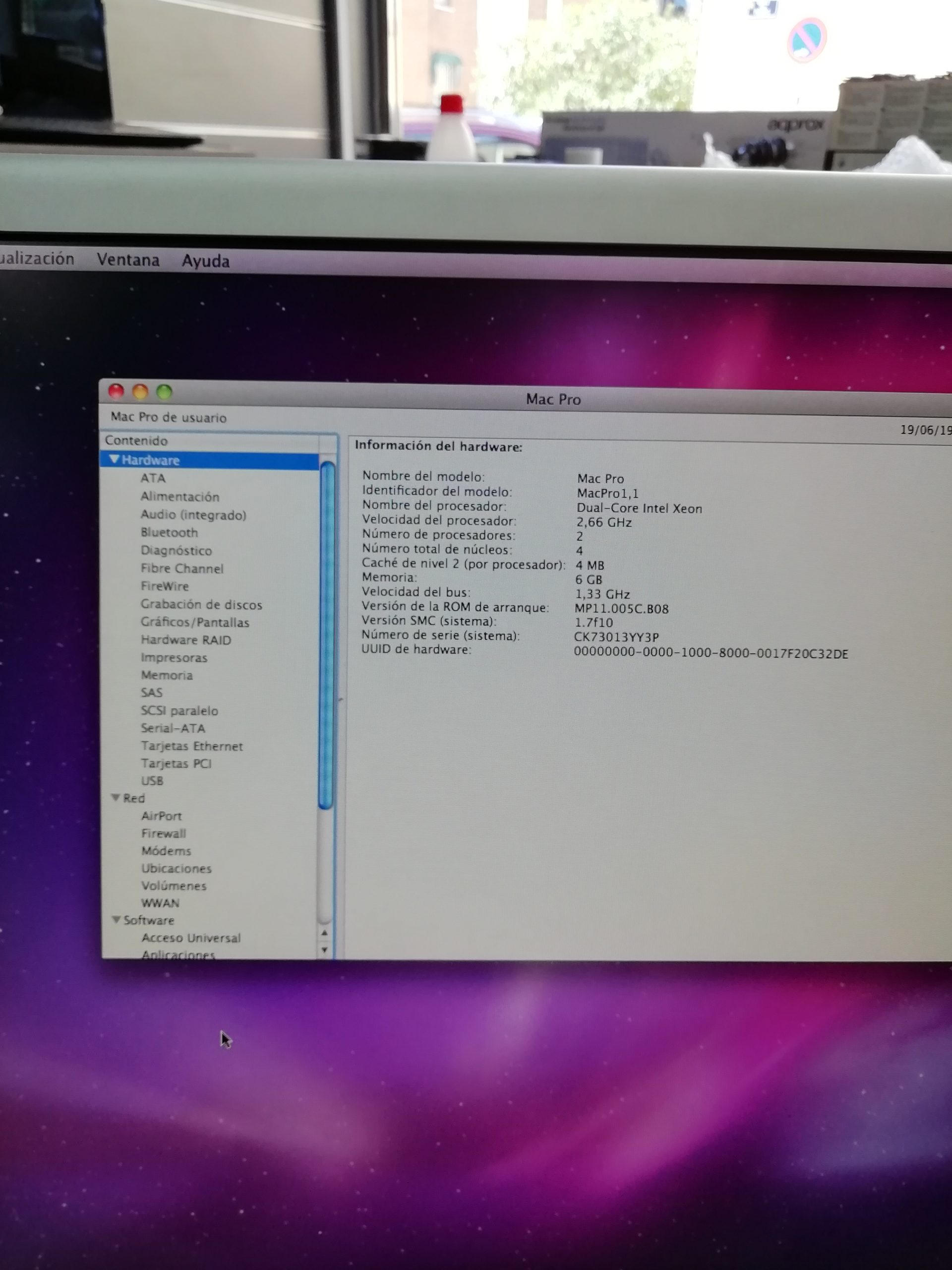Select Tarjetas Ethernet entry
952x1270 pixels.
[192, 746]
